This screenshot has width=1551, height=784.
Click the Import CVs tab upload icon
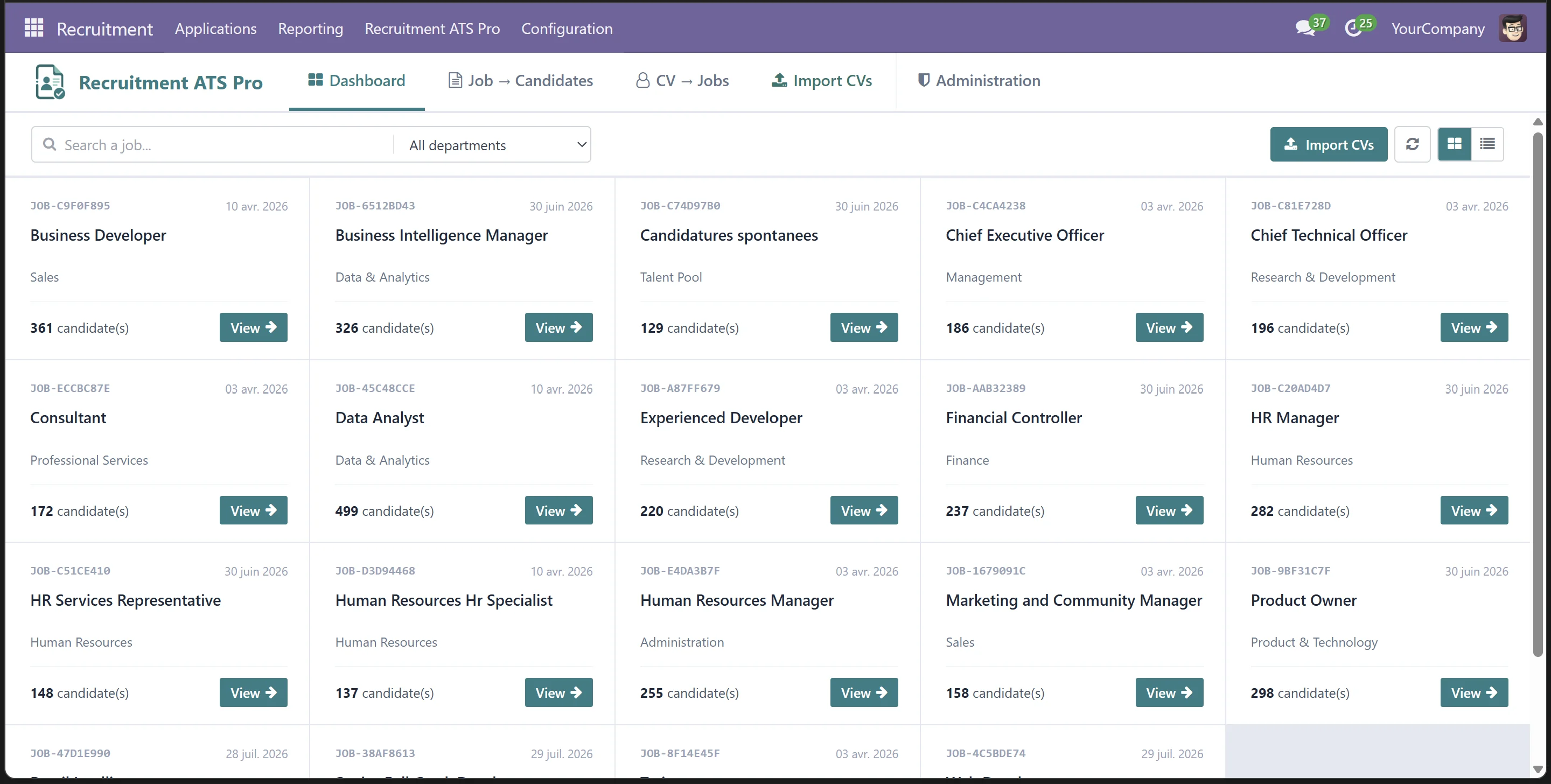(779, 80)
